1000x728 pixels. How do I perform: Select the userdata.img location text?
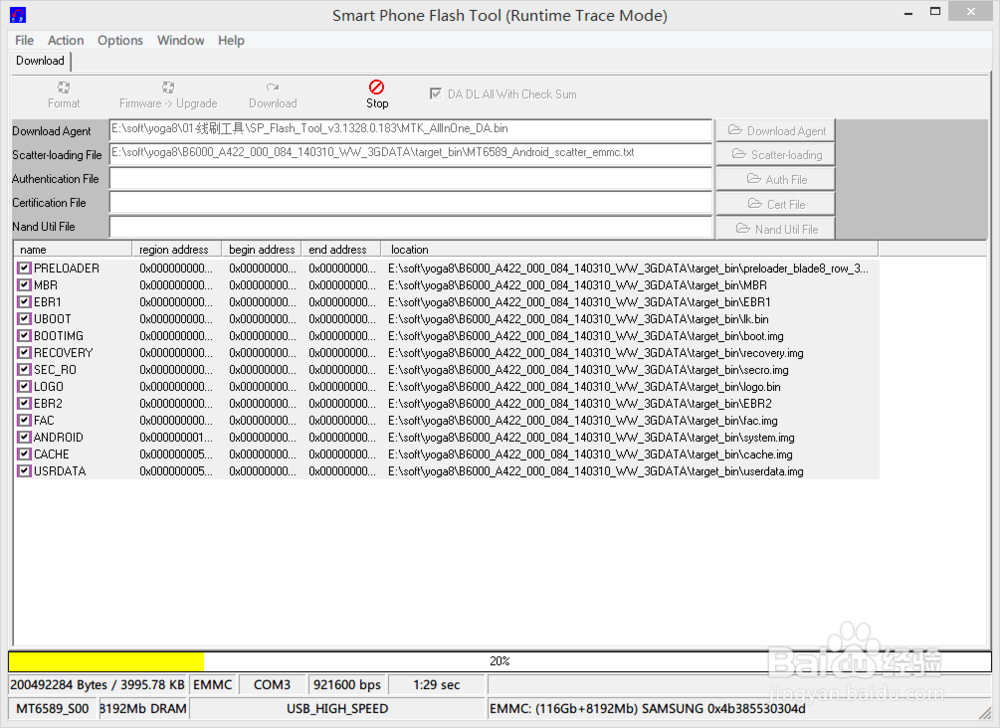pyautogui.click(x=596, y=471)
